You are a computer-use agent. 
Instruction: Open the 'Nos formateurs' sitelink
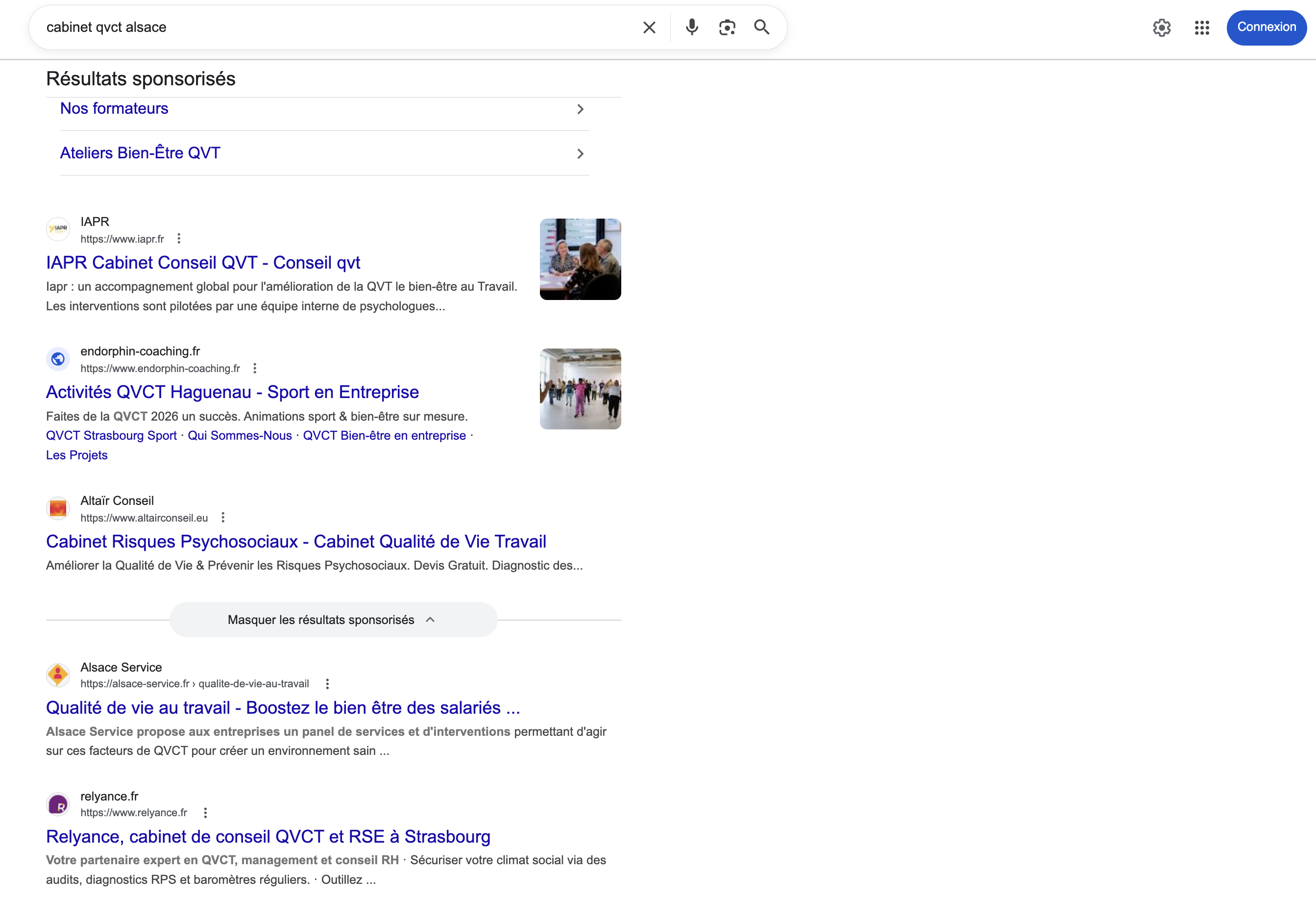coord(114,109)
